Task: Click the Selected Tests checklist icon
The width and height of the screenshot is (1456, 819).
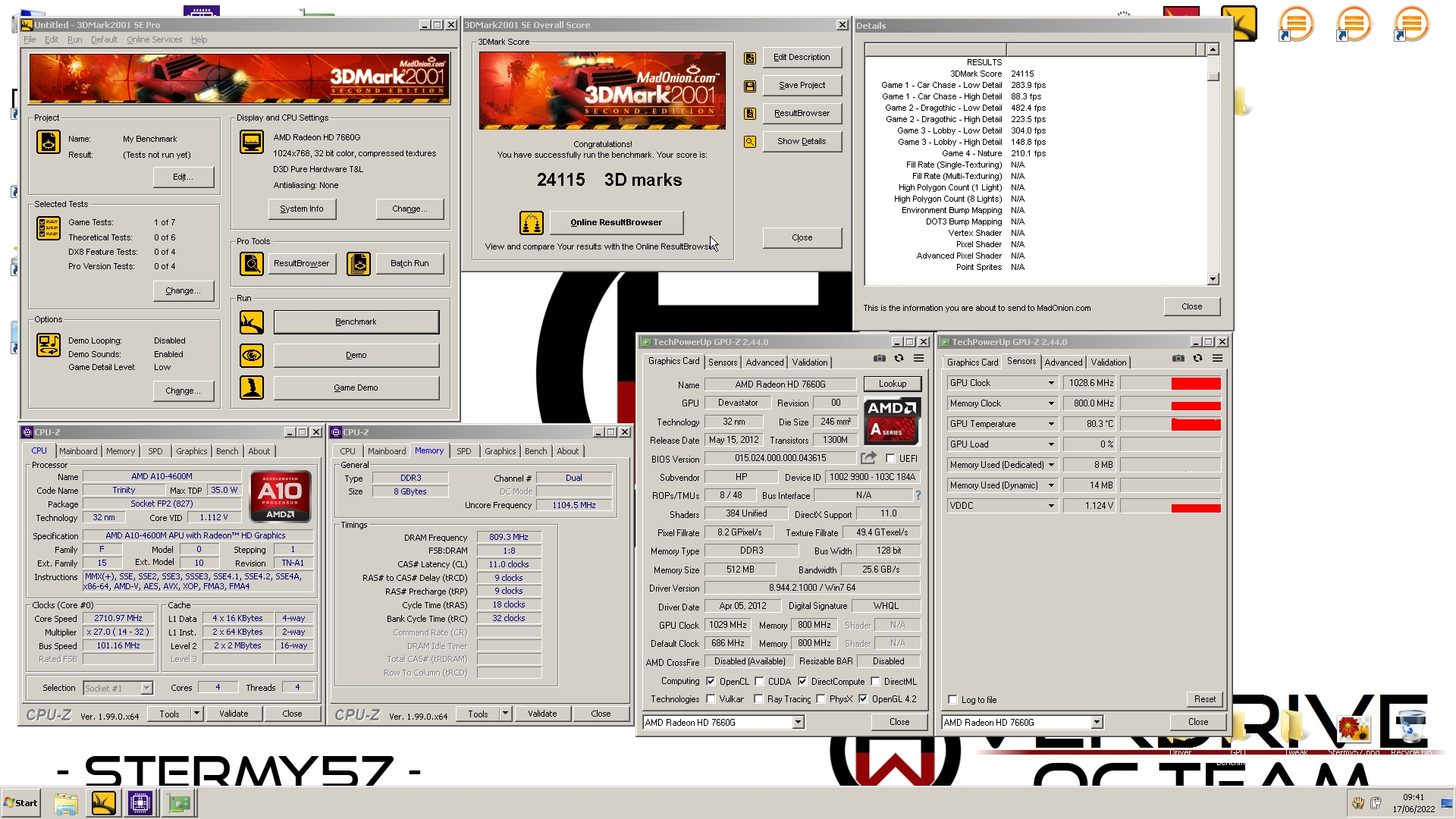Action: (49, 228)
